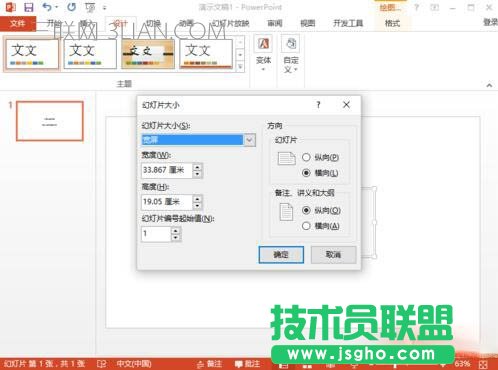Click the PowerPoint help icon in title bar

click(416, 7)
